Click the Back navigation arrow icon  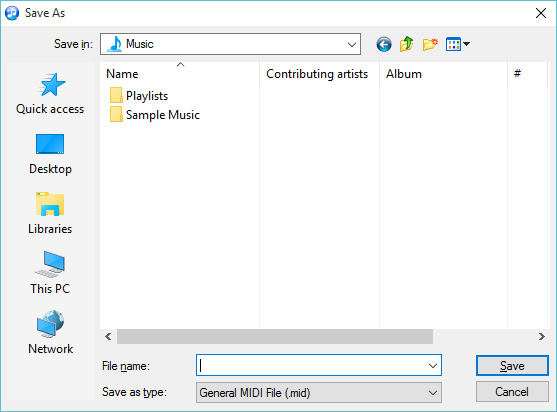384,44
